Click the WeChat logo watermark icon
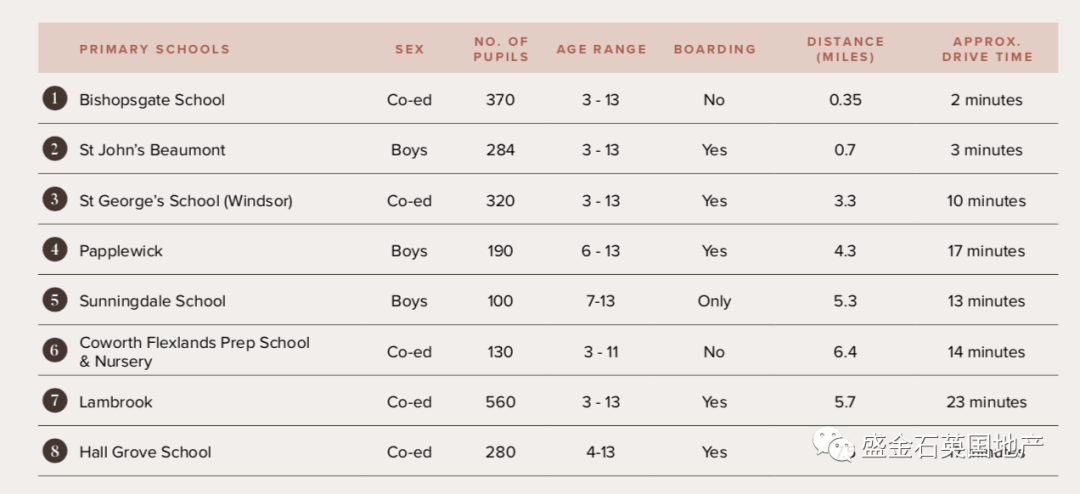 (833, 445)
